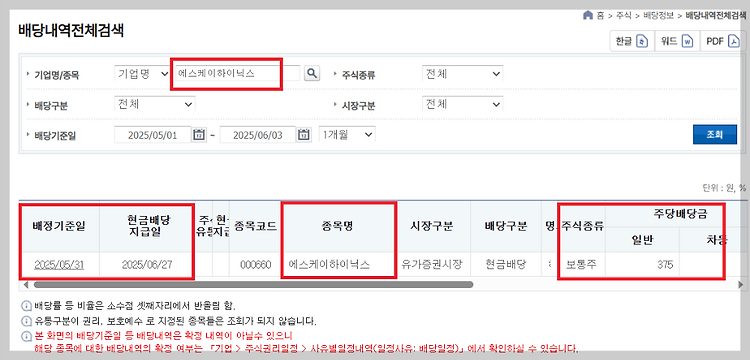Screen dimensions: 750x360
Task: Click the 주식종류 column header in table
Action: coord(583,227)
